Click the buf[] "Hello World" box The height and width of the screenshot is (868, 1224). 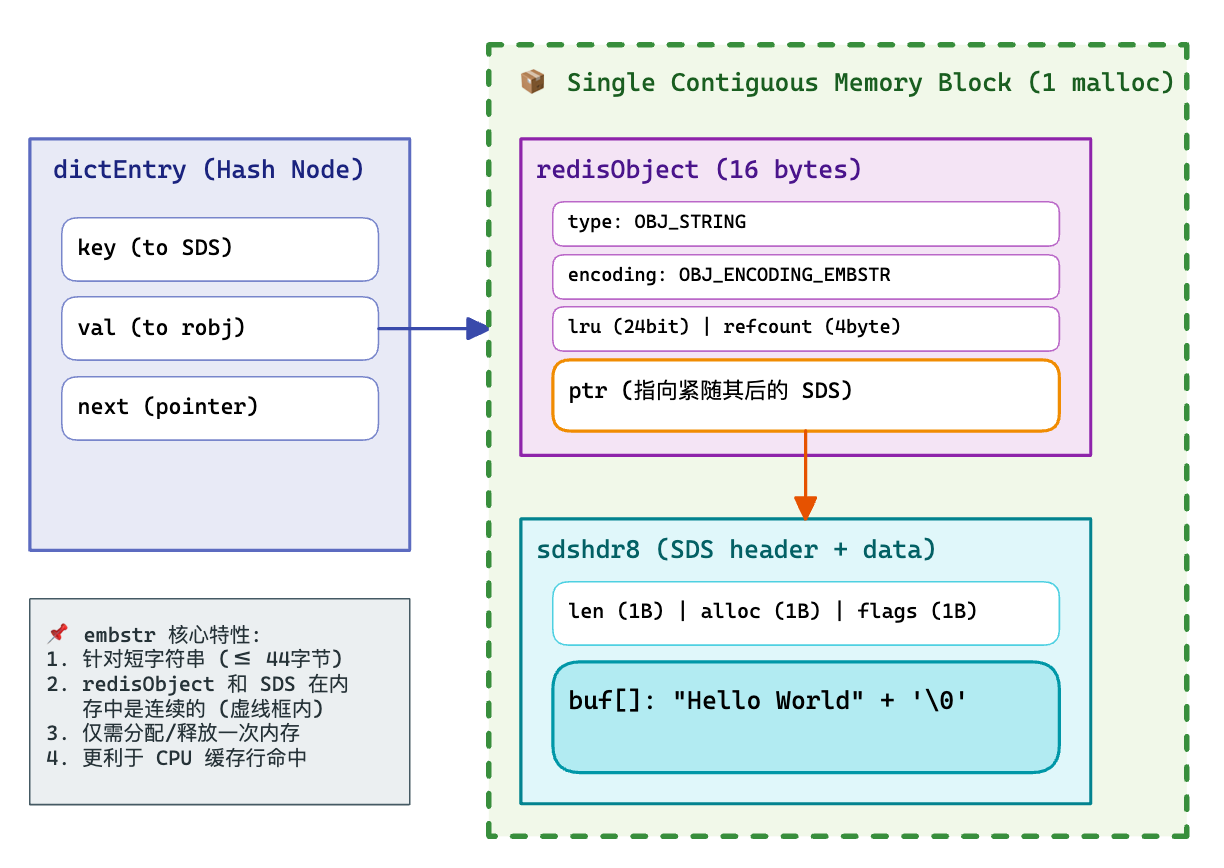[x=805, y=717]
